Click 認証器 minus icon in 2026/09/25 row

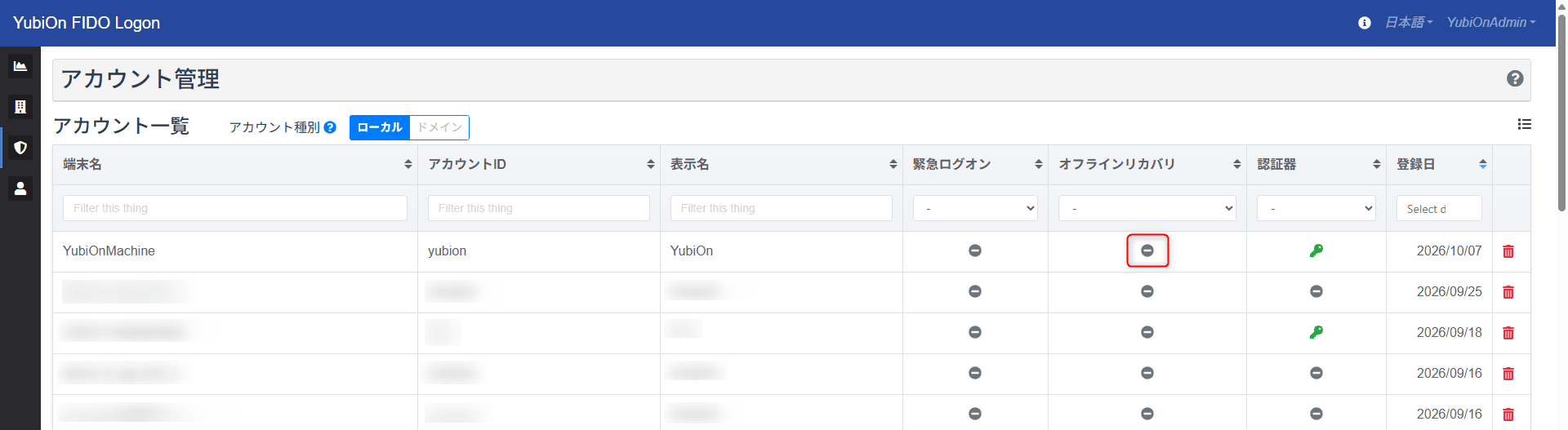click(x=1316, y=291)
